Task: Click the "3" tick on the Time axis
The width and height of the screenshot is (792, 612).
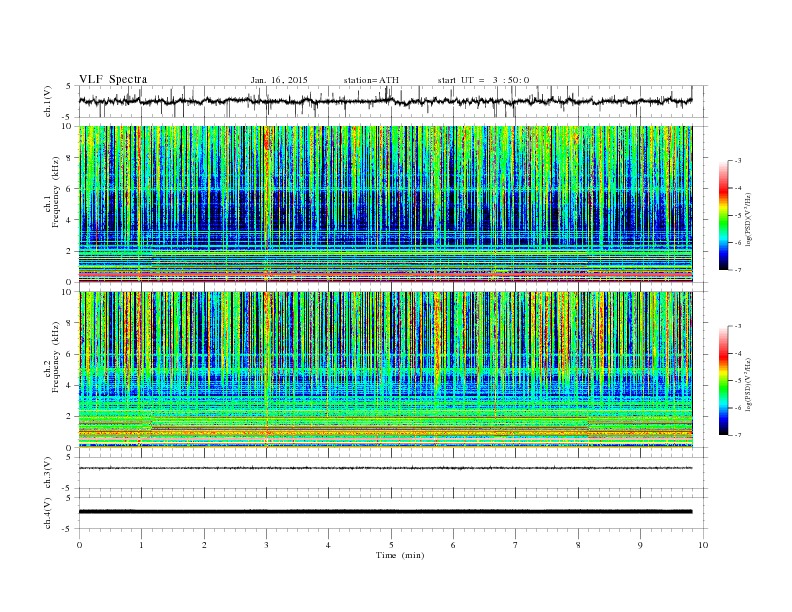Action: click(x=266, y=545)
